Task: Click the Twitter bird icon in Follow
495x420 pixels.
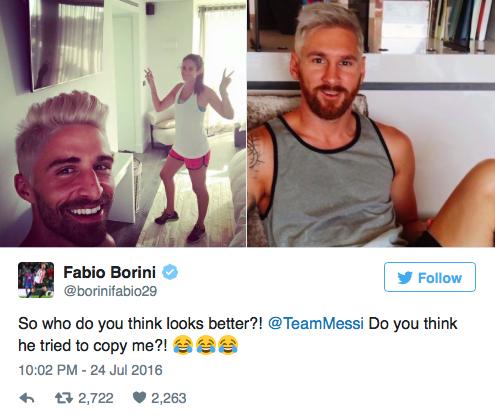Action: coord(405,278)
